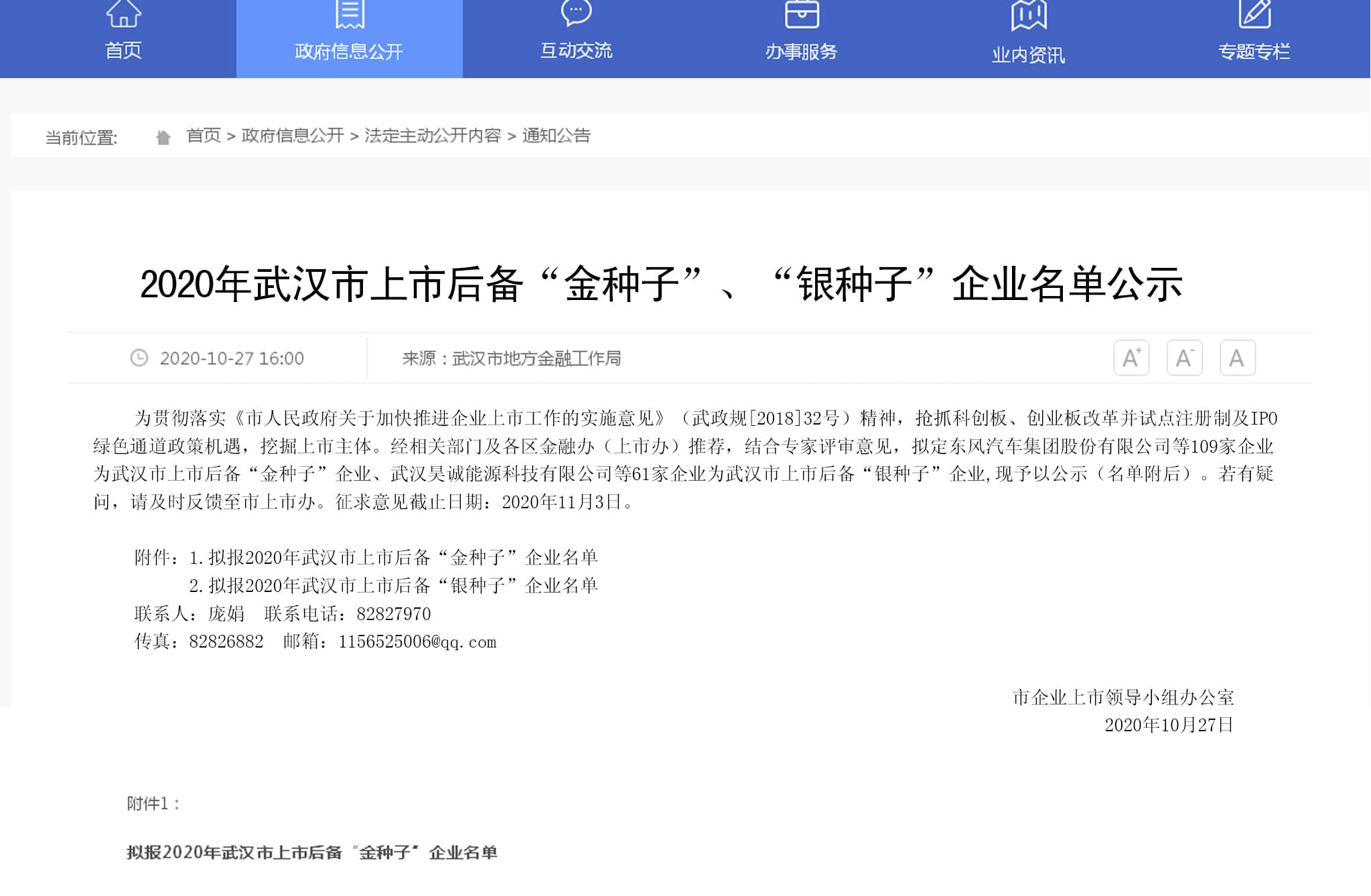This screenshot has width=1371, height=896.
Task: Click the clock icon beside the publish date
Action: 139,358
